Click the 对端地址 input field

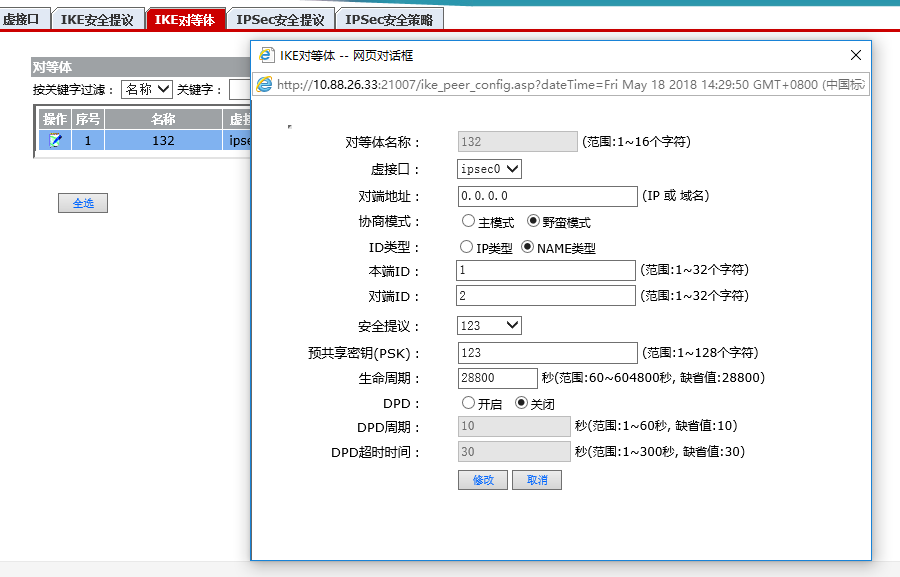point(548,196)
